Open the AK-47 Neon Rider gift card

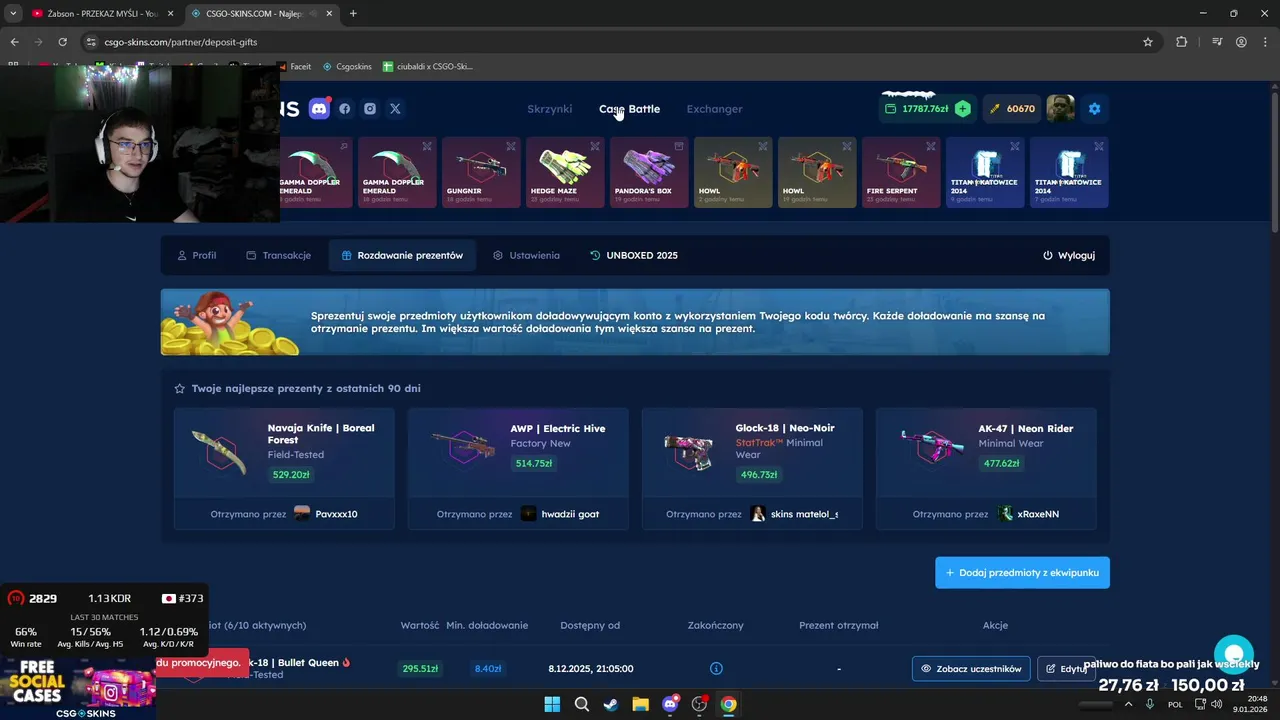click(986, 468)
